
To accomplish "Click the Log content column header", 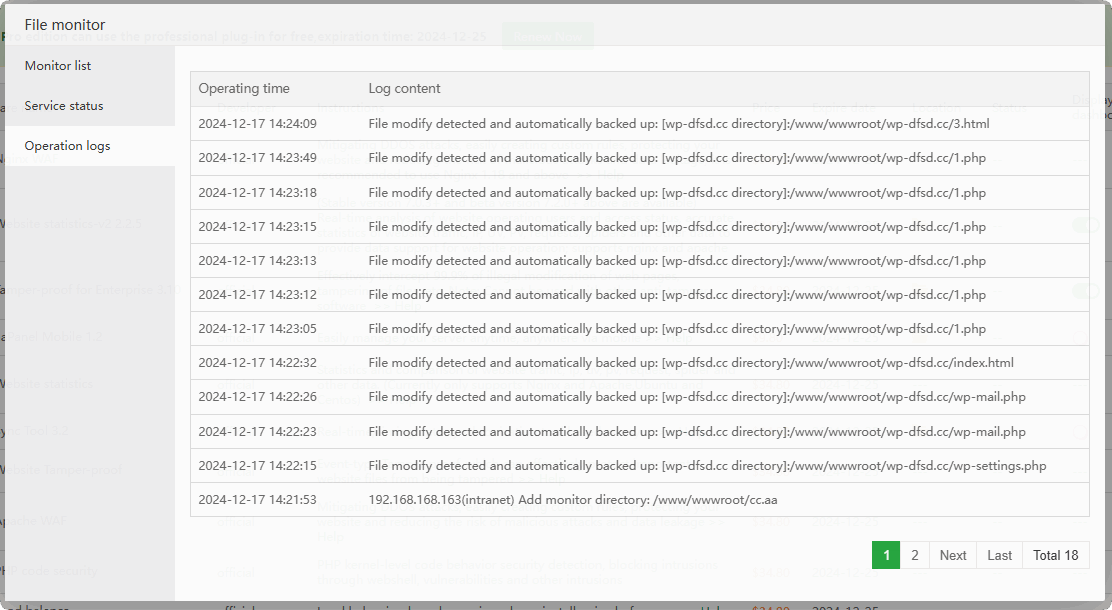I will tap(404, 88).
